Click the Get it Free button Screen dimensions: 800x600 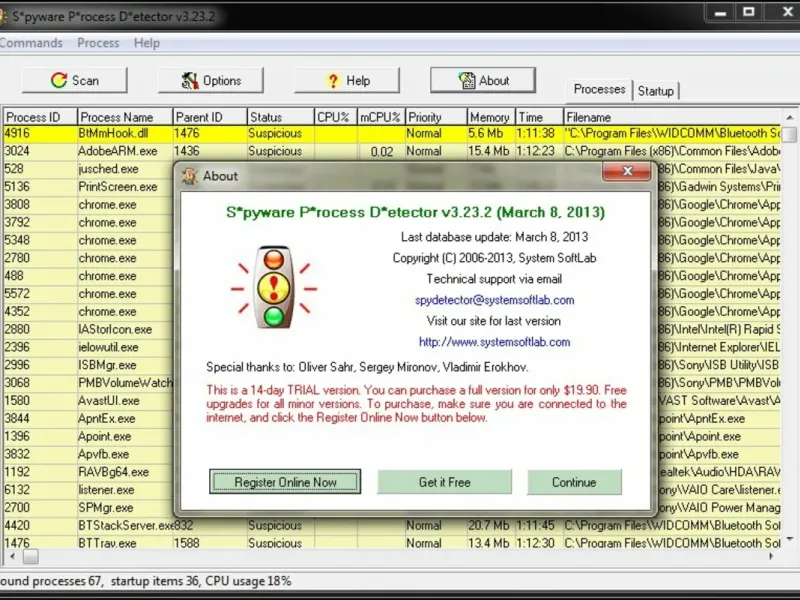pos(444,482)
